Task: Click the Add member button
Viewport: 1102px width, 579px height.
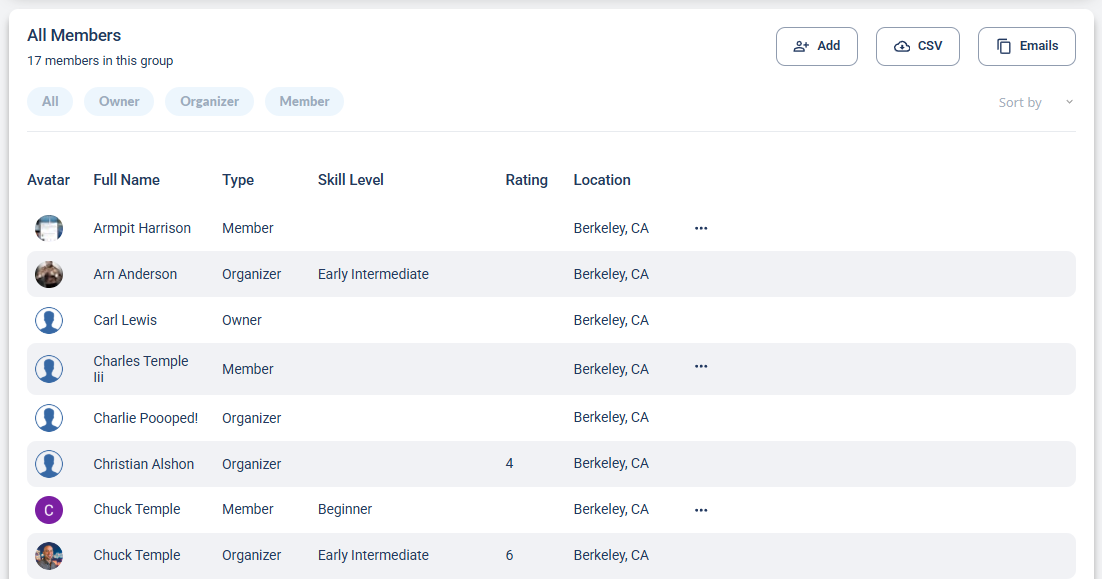Action: [x=817, y=46]
